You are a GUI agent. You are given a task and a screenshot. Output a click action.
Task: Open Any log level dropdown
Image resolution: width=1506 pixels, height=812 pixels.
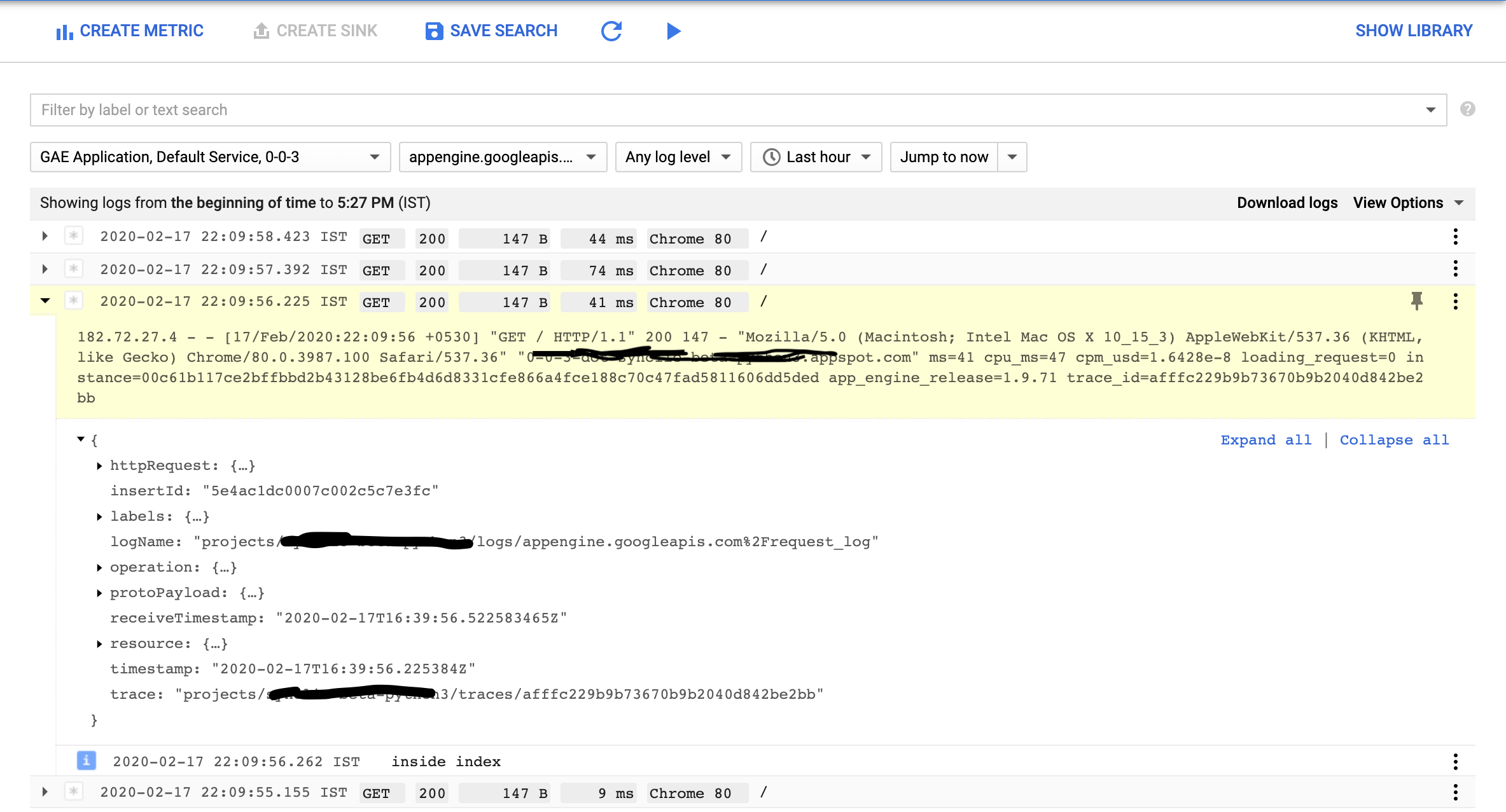tap(678, 157)
